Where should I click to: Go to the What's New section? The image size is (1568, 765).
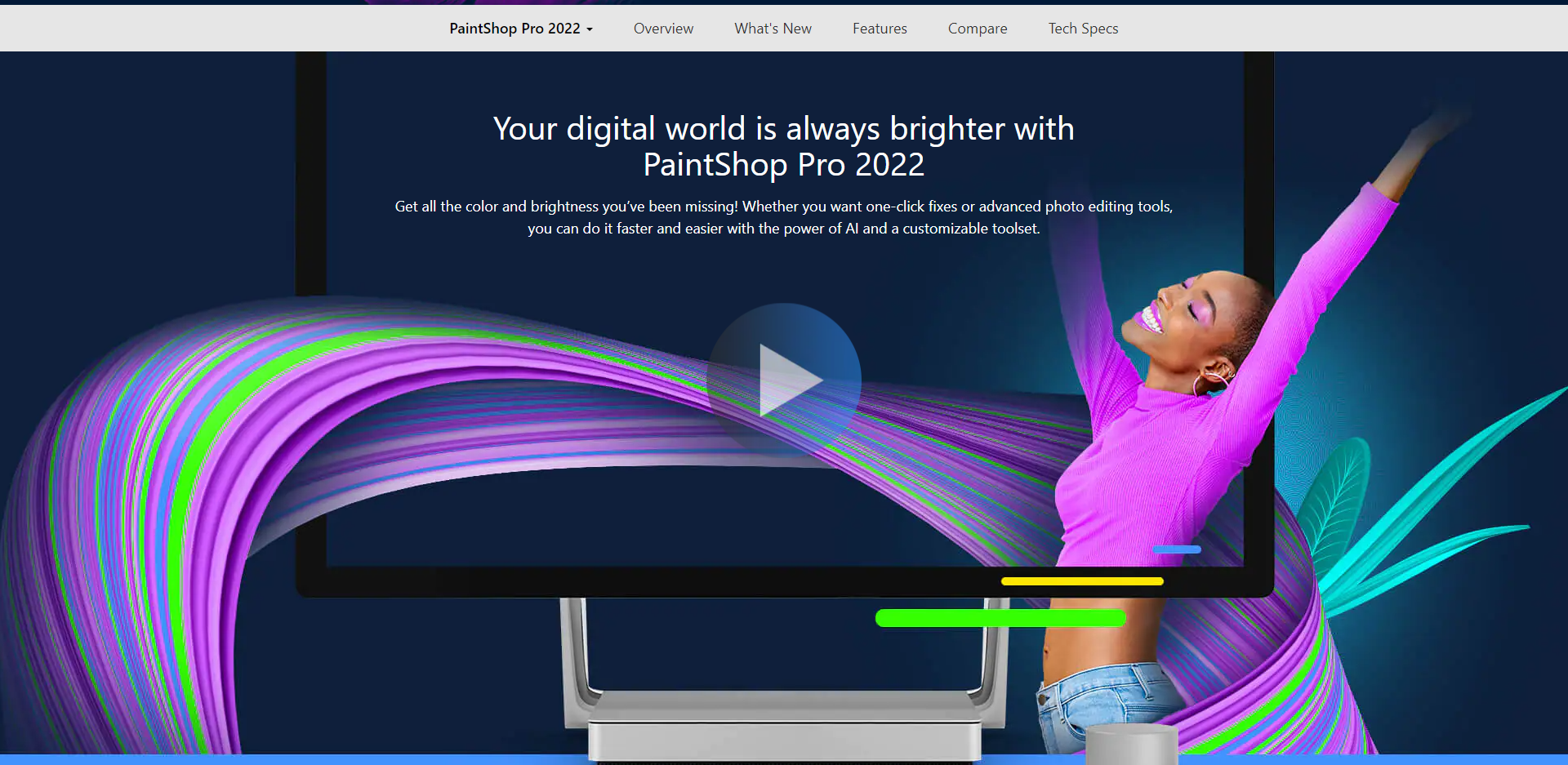(773, 29)
